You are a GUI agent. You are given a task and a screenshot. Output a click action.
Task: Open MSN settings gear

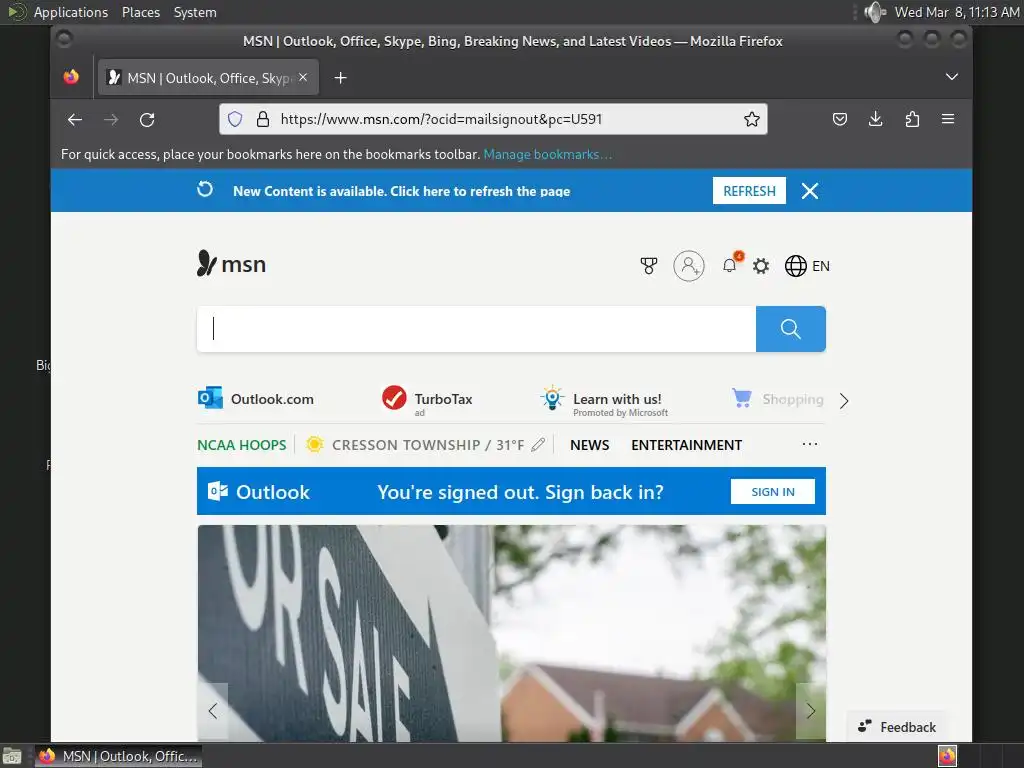(x=761, y=266)
